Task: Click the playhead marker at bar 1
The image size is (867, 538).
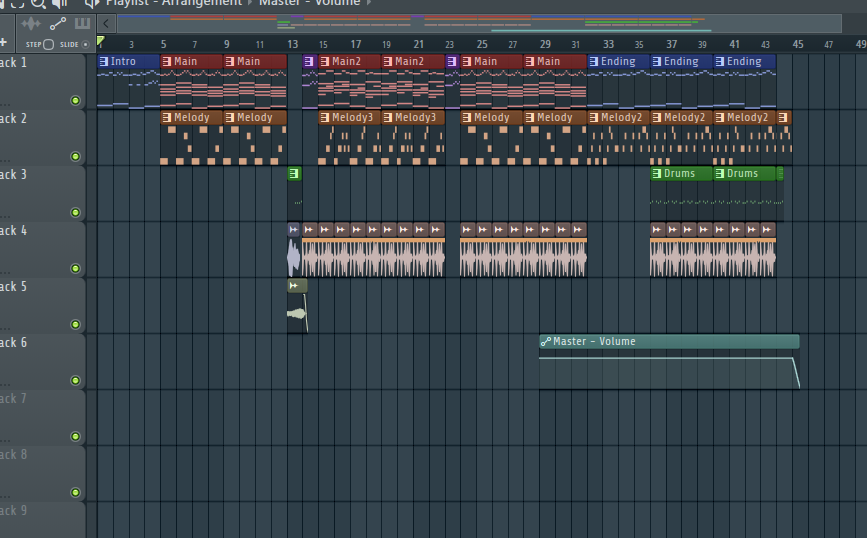Action: [101, 41]
